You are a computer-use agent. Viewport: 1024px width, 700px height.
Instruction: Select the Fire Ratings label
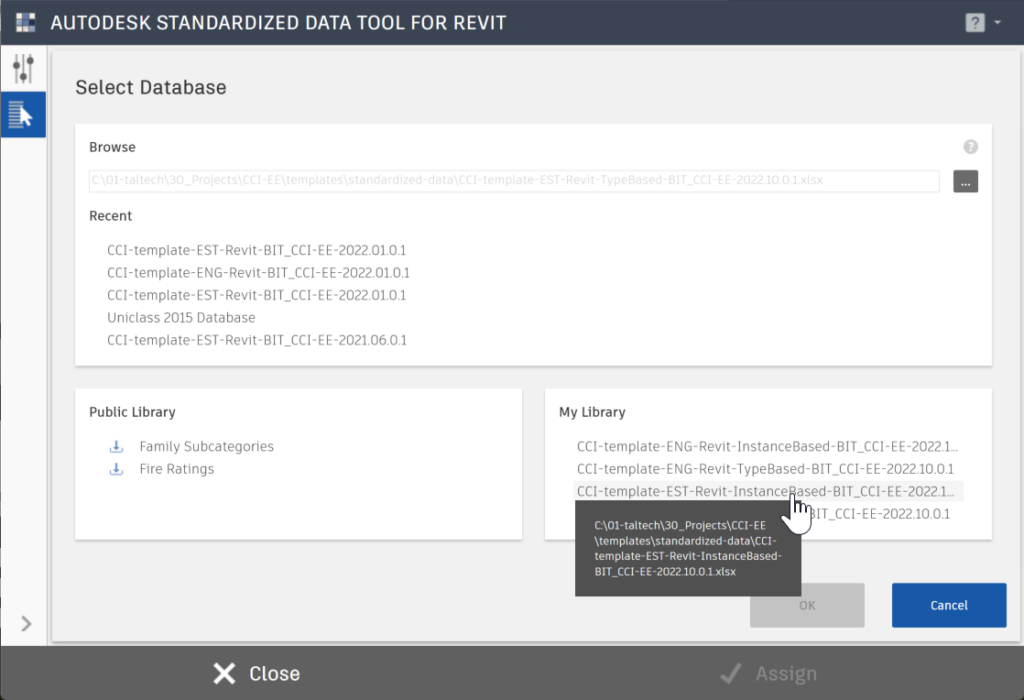click(x=176, y=469)
